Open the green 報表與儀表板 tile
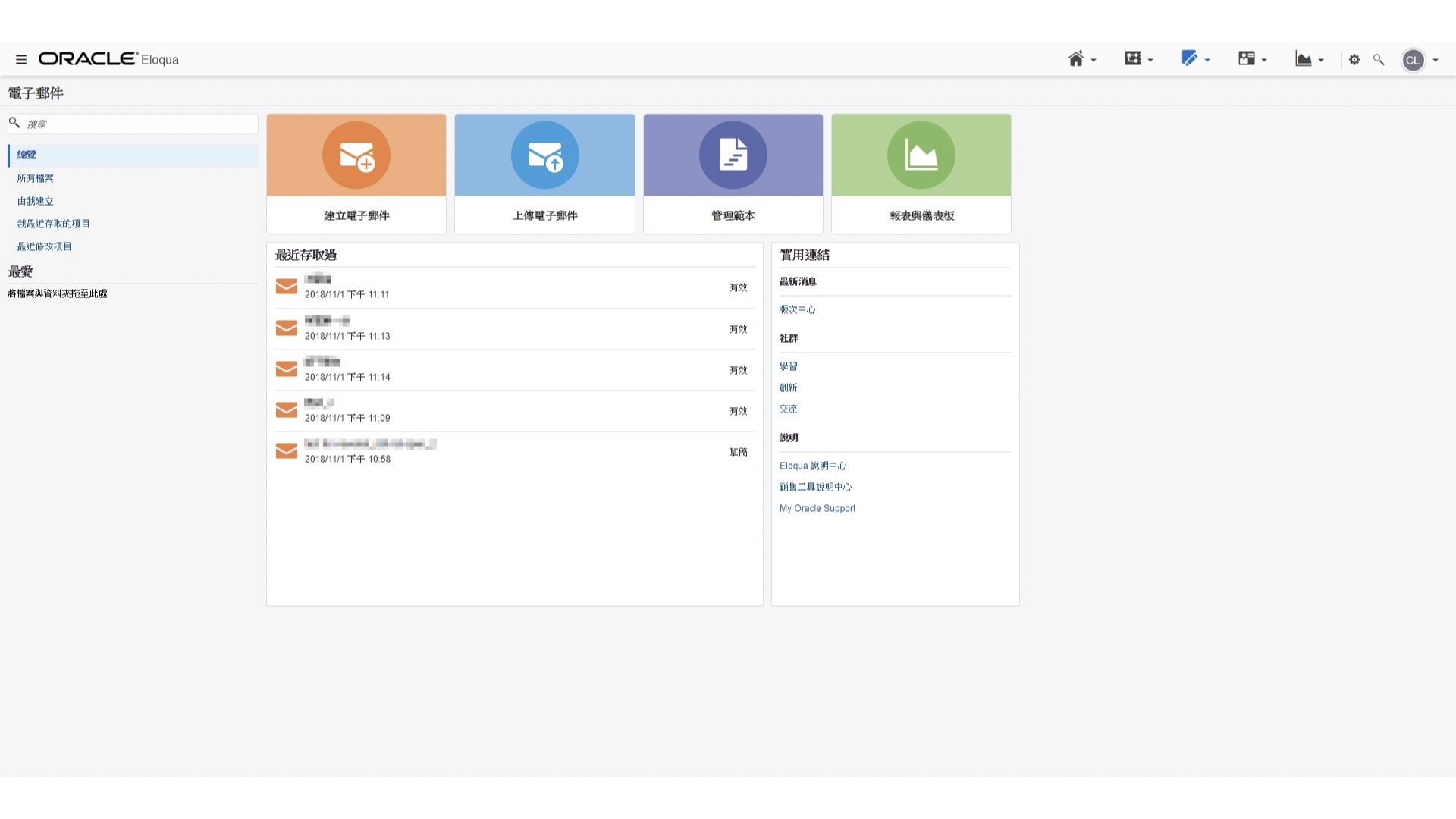This screenshot has width=1456, height=819. 921,155
